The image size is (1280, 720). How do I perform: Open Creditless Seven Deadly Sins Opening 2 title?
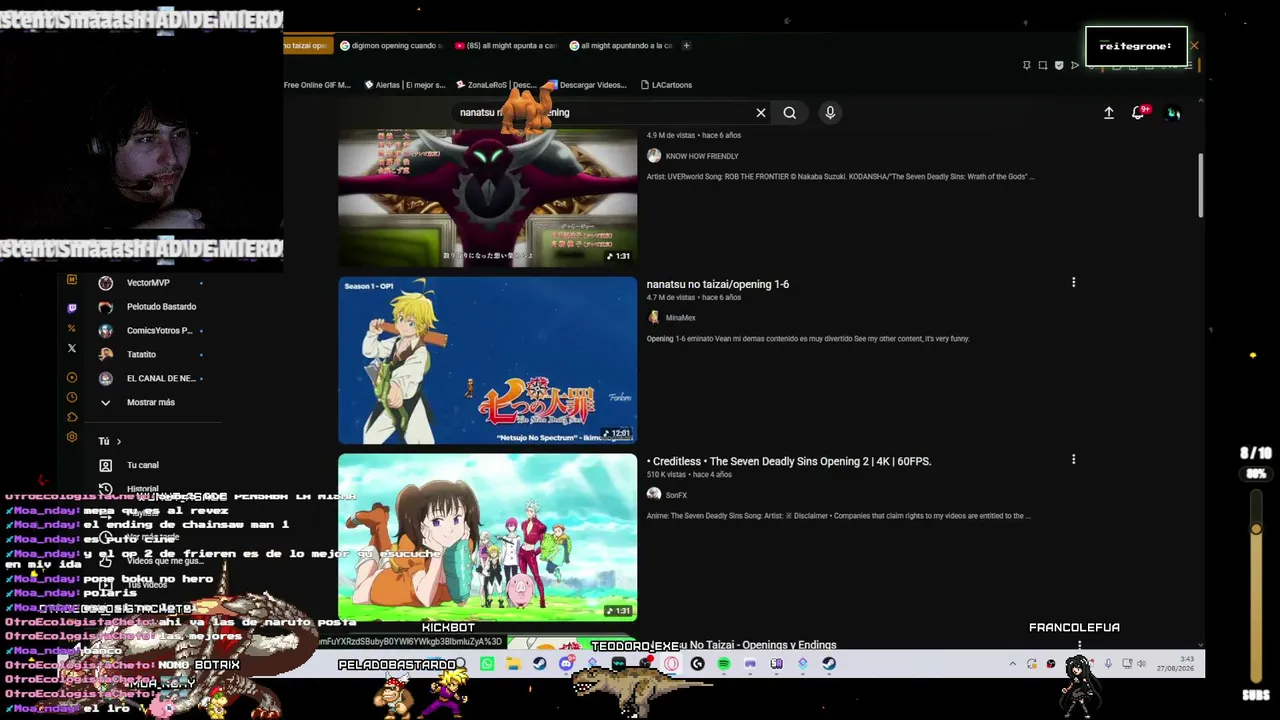[789, 461]
